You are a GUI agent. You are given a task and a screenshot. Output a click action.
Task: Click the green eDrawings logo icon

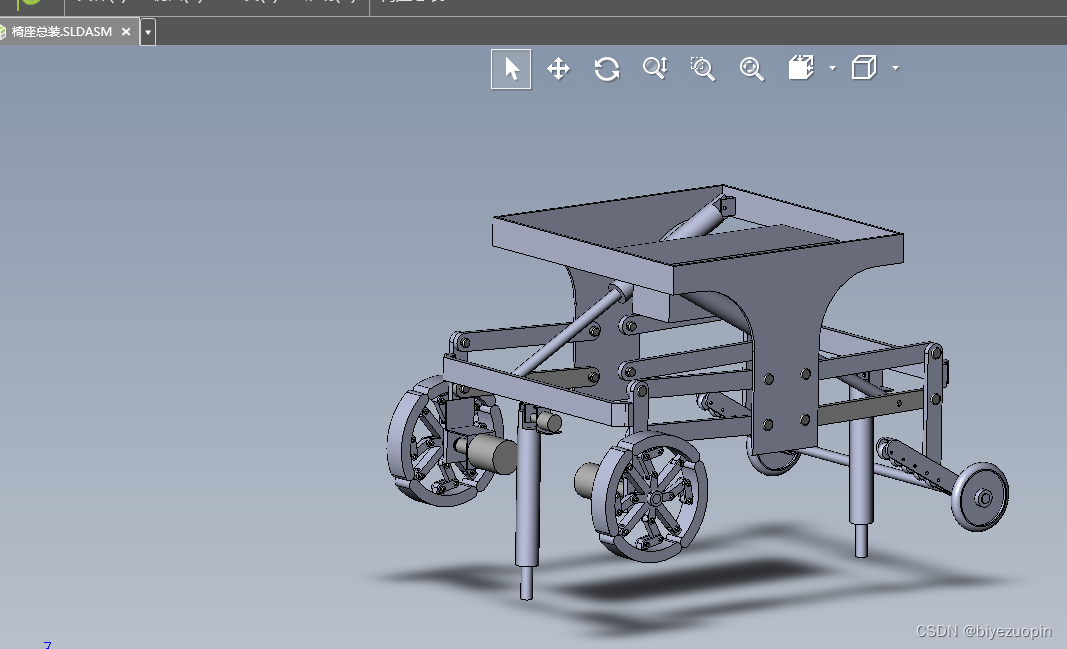tap(29, 3)
